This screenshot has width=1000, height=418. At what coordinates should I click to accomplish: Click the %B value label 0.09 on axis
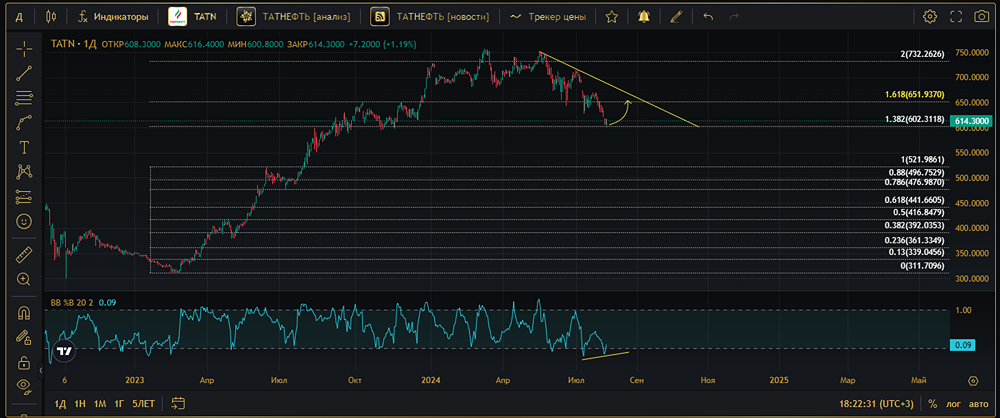coord(962,345)
